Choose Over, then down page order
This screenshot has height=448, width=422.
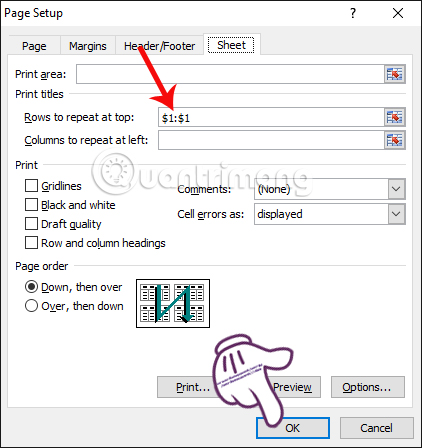click(31, 306)
